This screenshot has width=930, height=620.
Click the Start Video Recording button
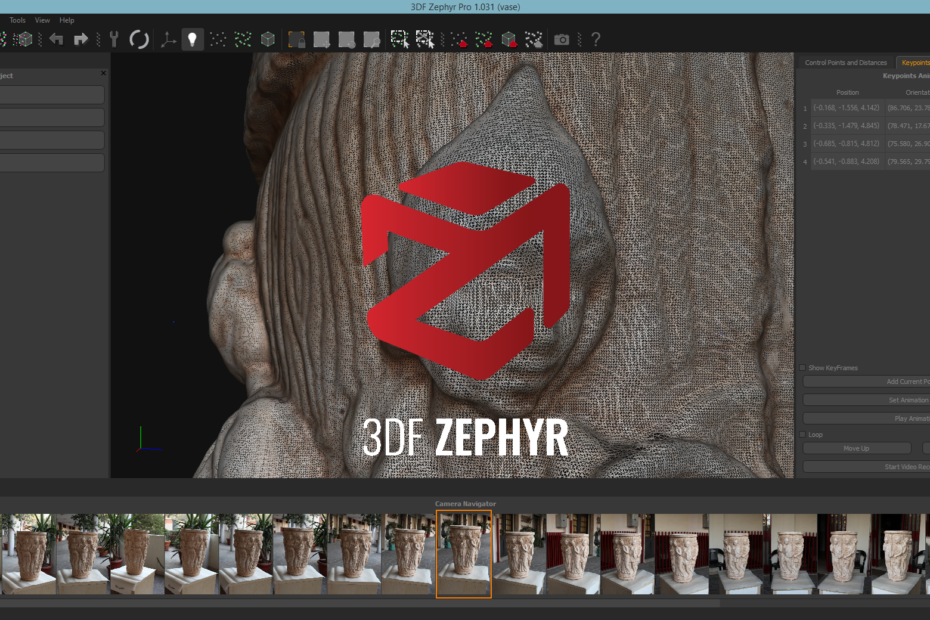867,467
